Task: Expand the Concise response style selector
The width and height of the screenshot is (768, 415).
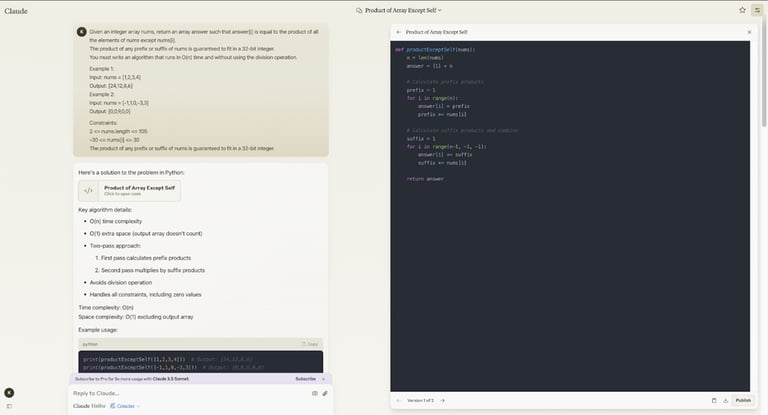Action: tap(128, 406)
